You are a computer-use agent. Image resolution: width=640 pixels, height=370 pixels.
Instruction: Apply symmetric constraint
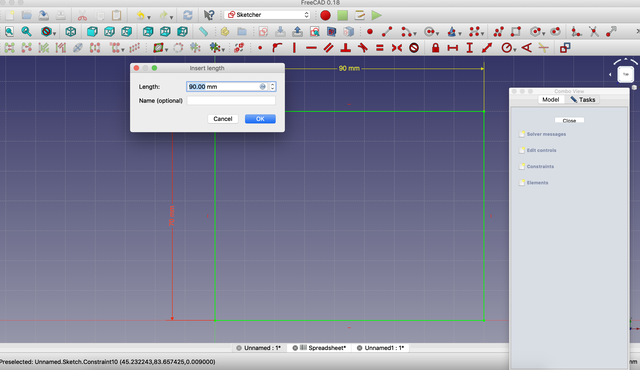pos(397,48)
